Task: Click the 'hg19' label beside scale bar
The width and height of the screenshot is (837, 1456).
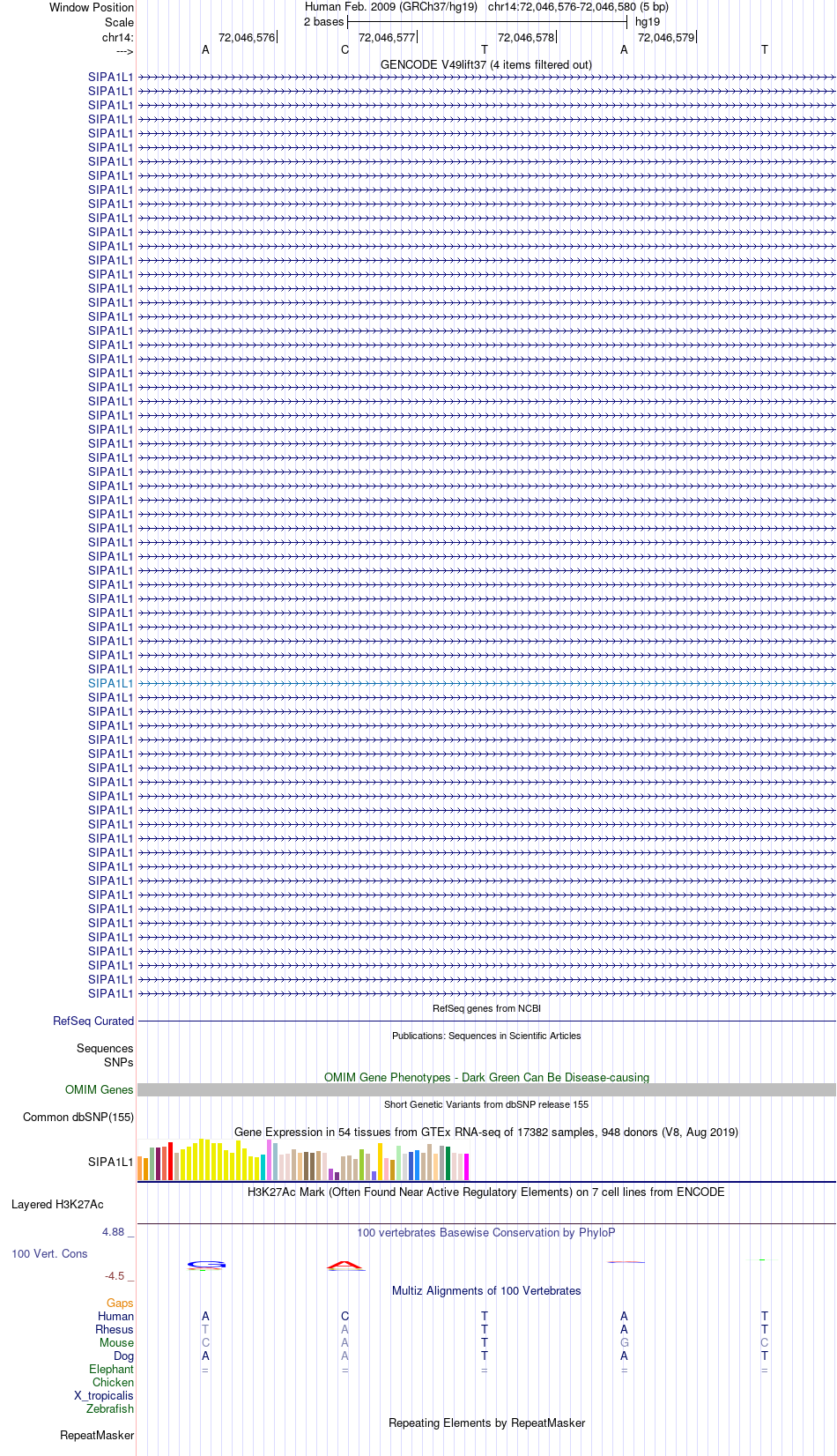Action: pyautogui.click(x=648, y=21)
